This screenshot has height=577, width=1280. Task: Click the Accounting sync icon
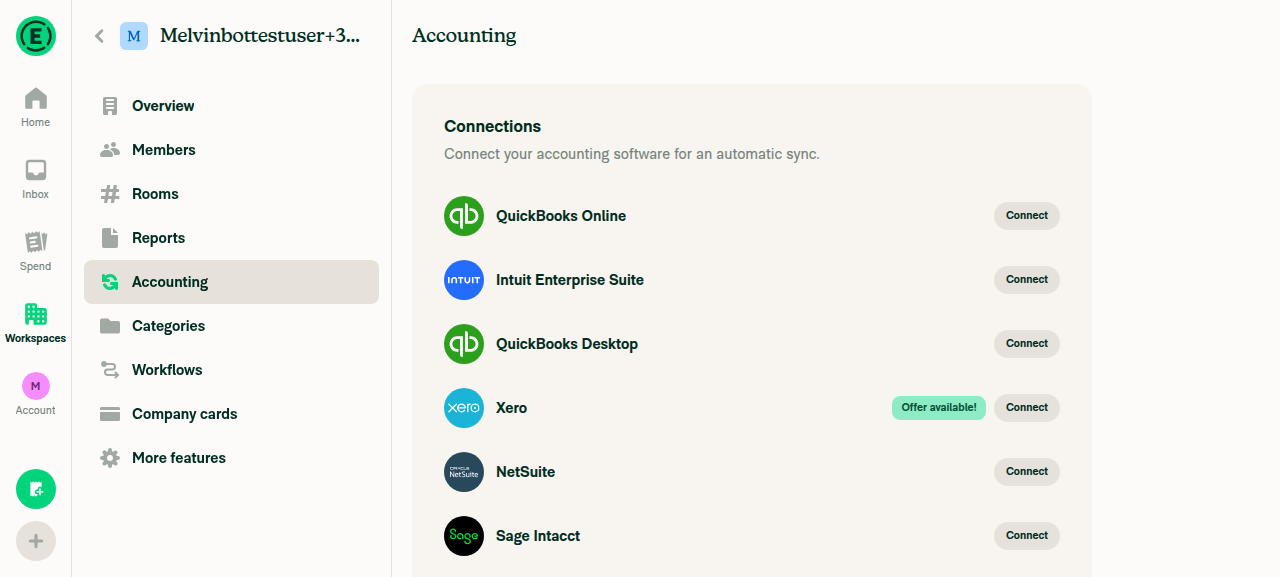tap(110, 282)
